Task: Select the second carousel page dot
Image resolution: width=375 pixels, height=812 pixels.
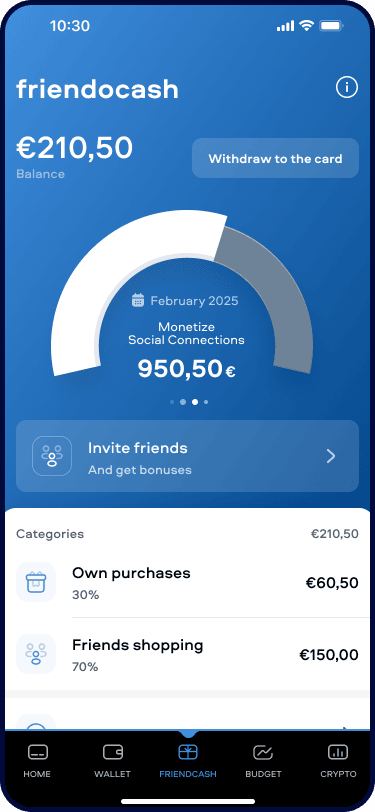Action: [x=183, y=402]
